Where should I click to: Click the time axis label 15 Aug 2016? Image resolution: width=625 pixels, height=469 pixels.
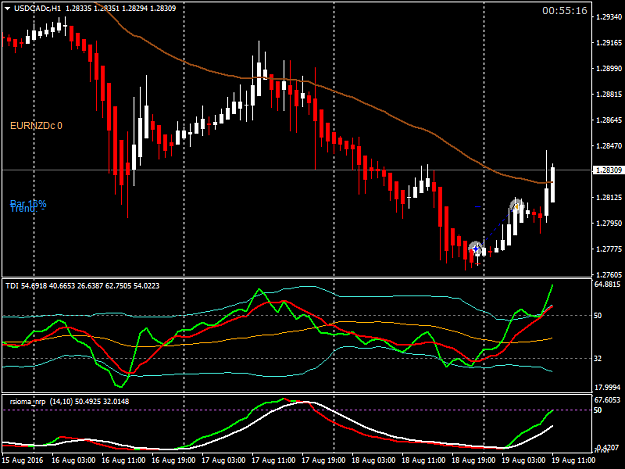[x=23, y=460]
